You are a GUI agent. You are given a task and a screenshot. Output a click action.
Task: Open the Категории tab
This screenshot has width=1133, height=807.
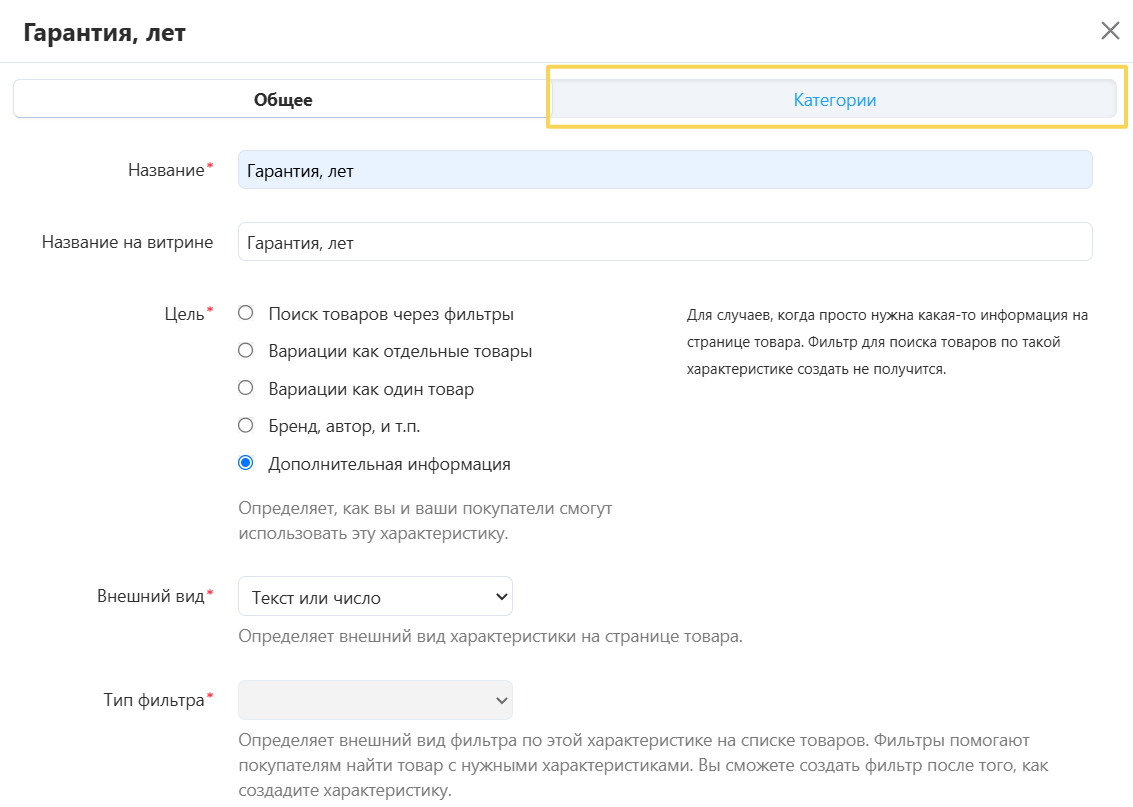pyautogui.click(x=834, y=100)
